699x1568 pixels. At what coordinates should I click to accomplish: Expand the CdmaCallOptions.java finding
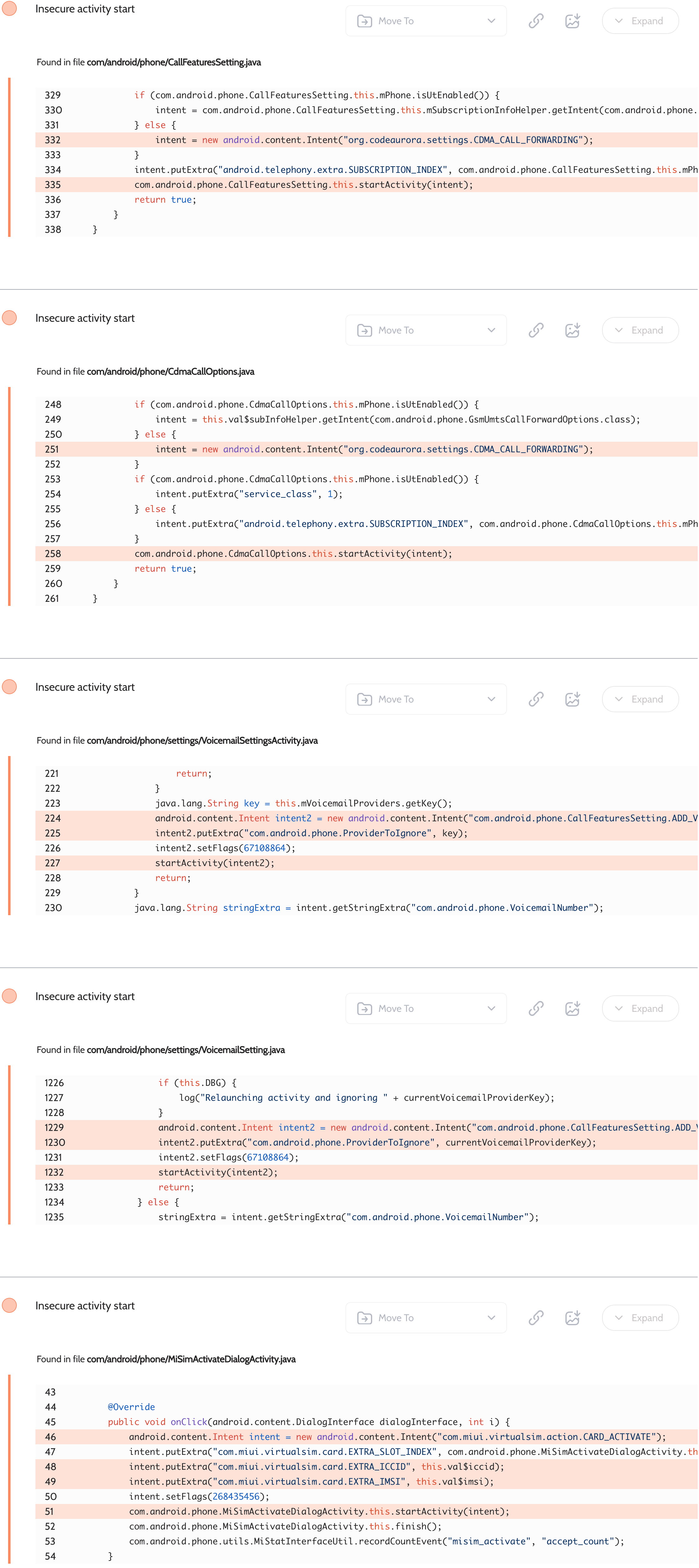coord(640,330)
